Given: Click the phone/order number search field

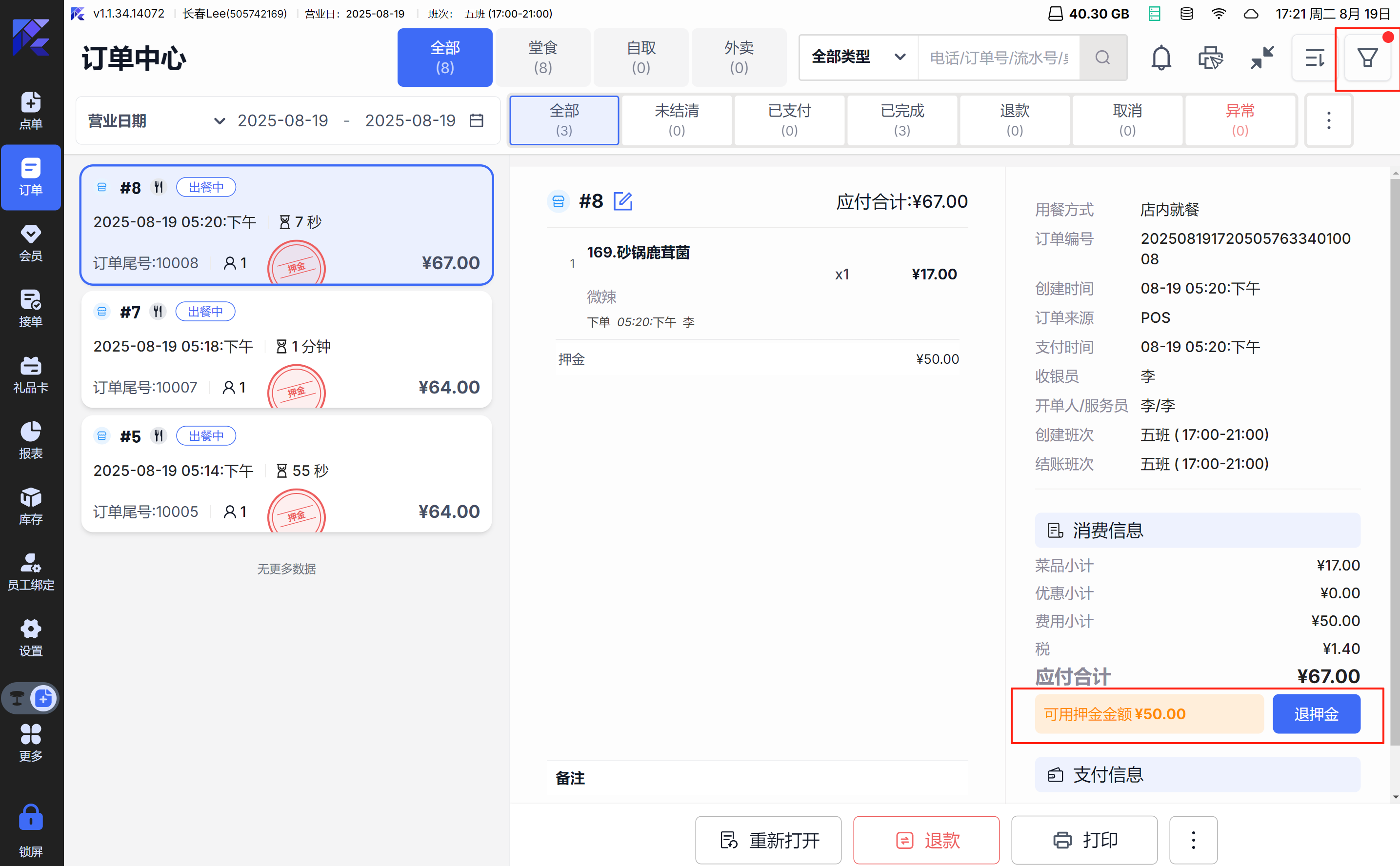Looking at the screenshot, I should tap(999, 58).
